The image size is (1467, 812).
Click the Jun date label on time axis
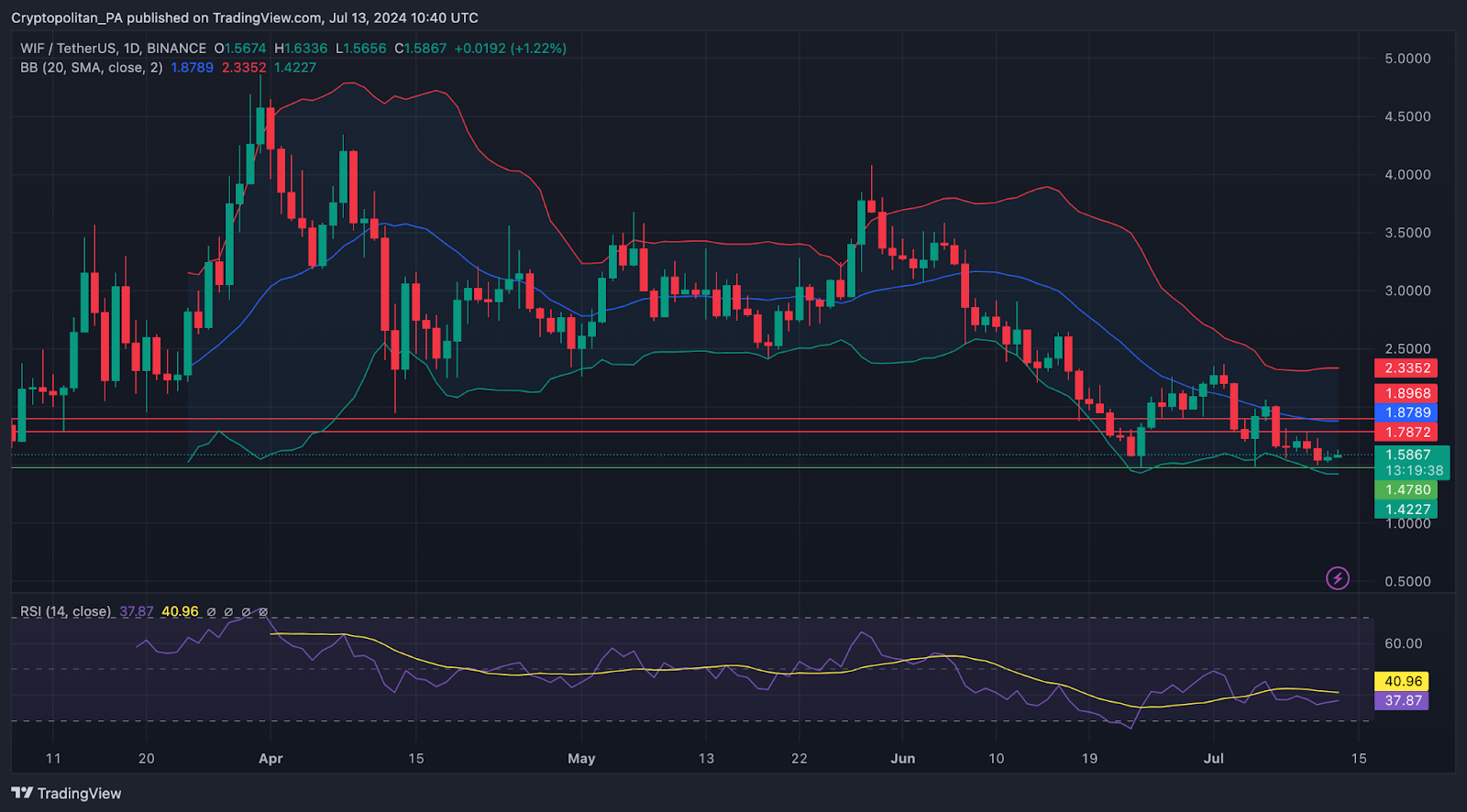point(903,759)
